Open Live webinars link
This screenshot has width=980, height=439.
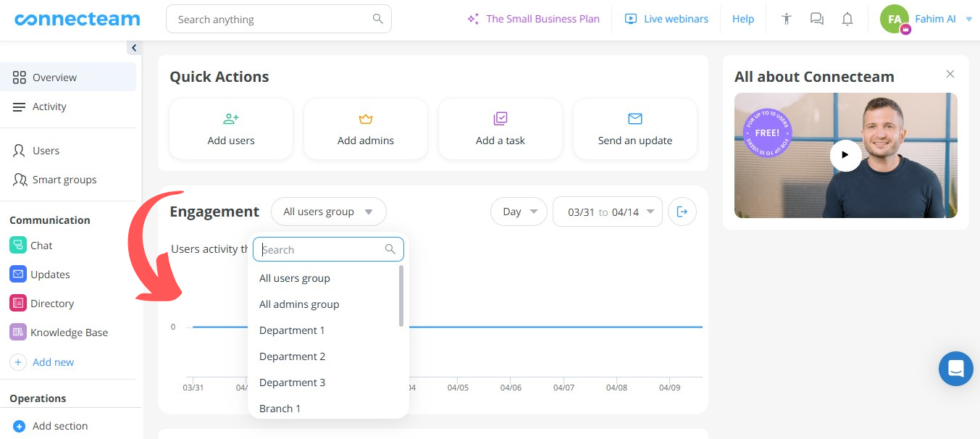pos(666,19)
